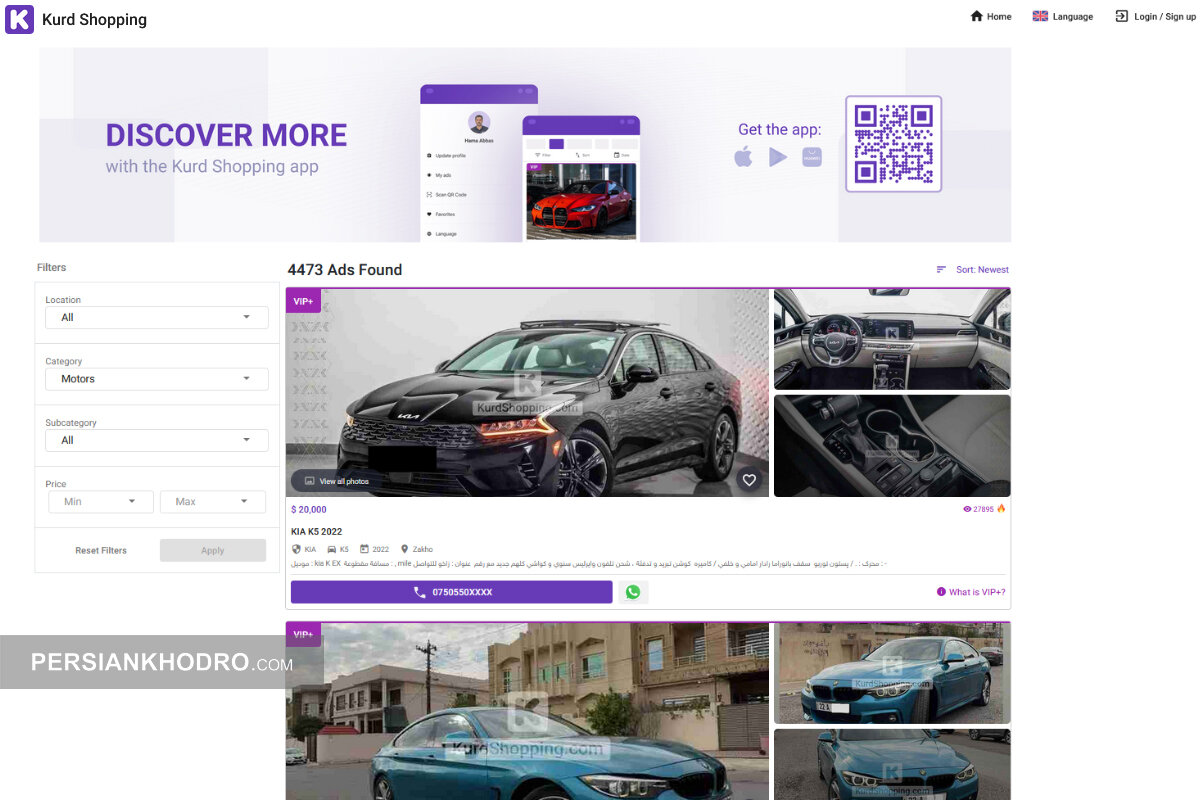Expand the Category Motors dropdown
The height and width of the screenshot is (800, 1200).
pos(157,379)
